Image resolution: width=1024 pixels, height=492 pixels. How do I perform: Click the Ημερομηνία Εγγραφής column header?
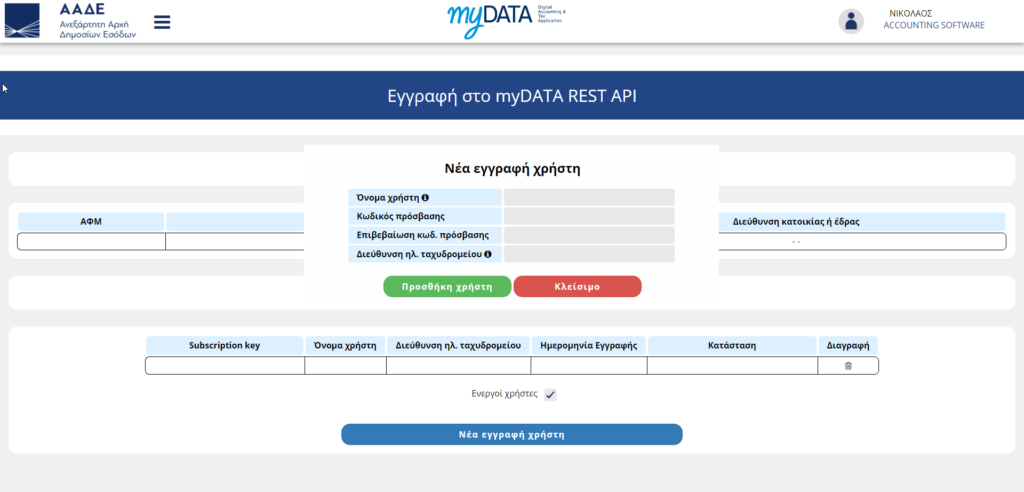point(588,345)
